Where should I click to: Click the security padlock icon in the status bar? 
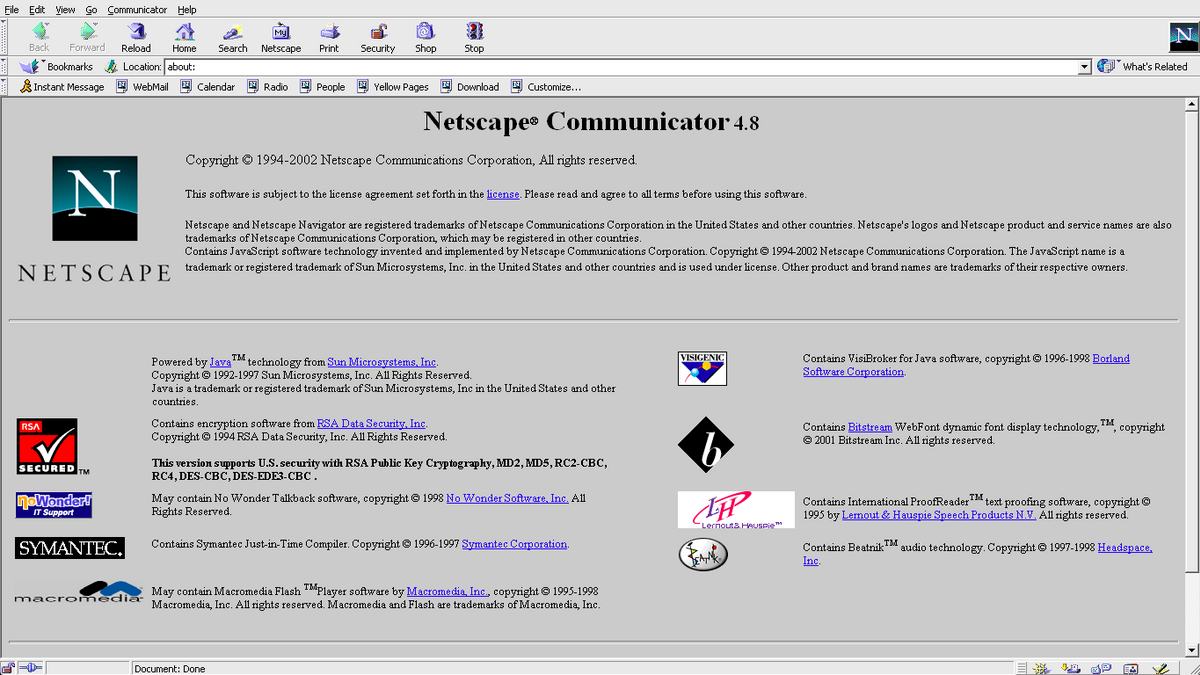pos(7,667)
